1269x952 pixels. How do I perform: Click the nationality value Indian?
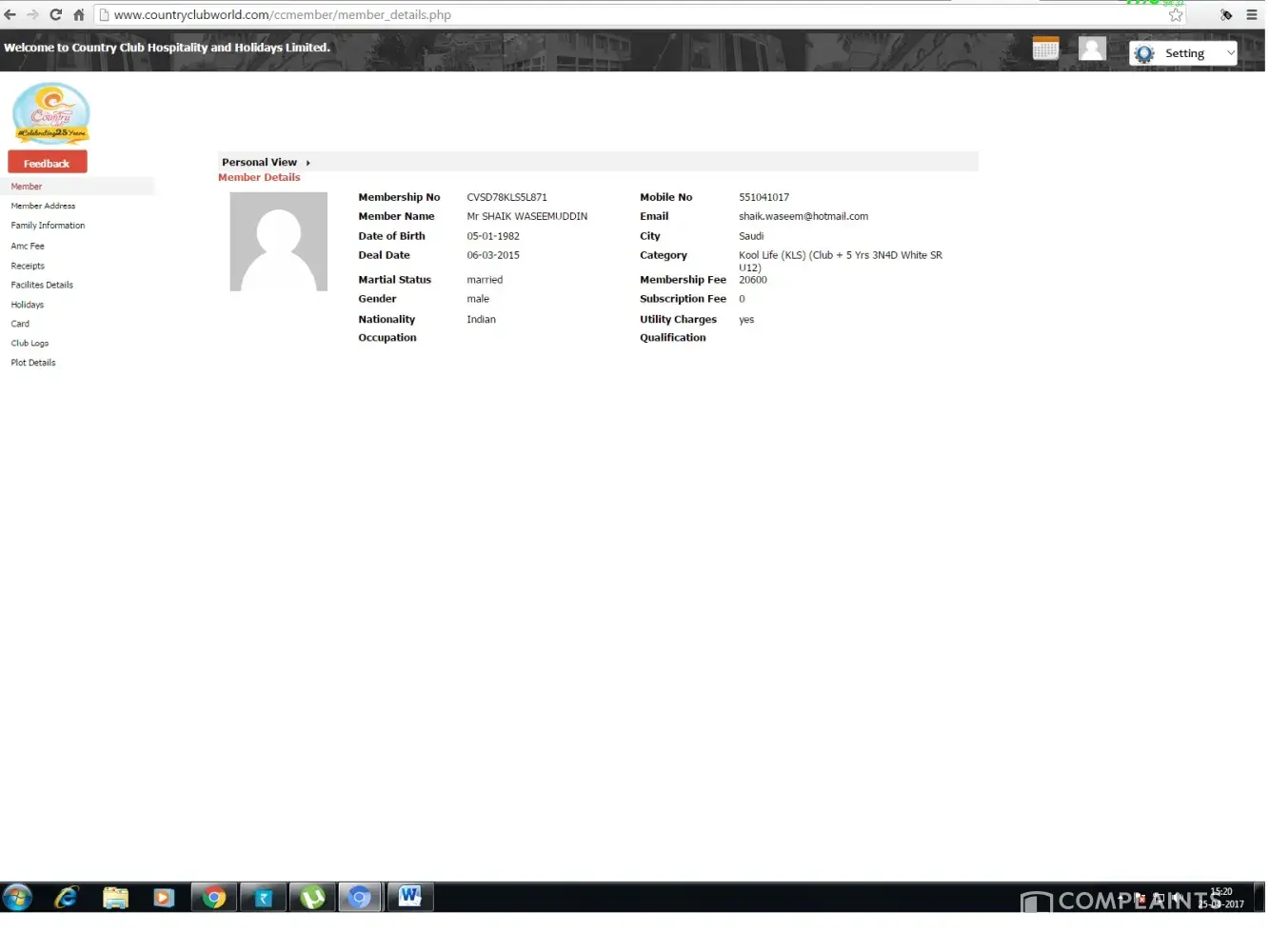(x=481, y=319)
